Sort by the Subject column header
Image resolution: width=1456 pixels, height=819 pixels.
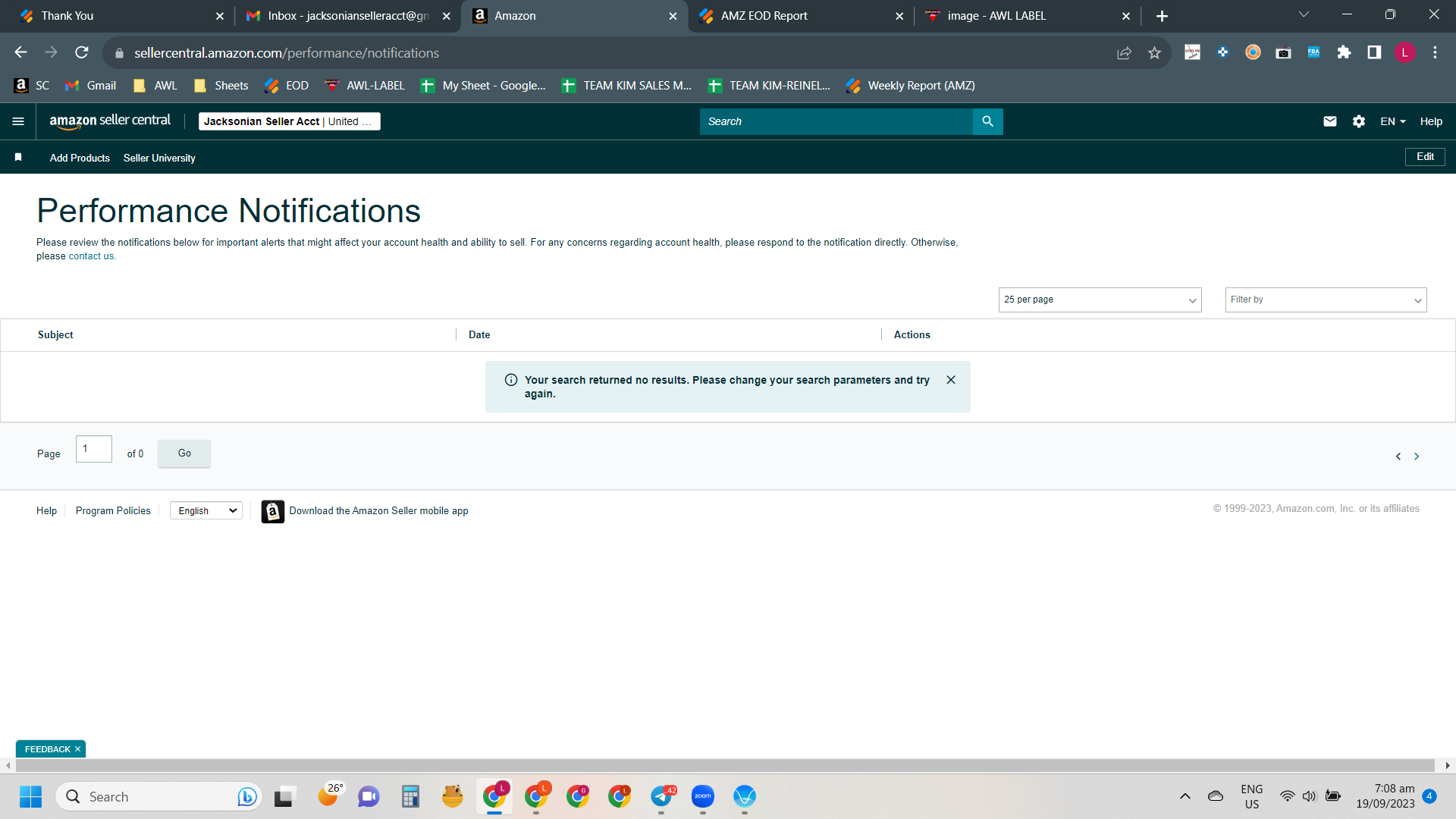[55, 334]
